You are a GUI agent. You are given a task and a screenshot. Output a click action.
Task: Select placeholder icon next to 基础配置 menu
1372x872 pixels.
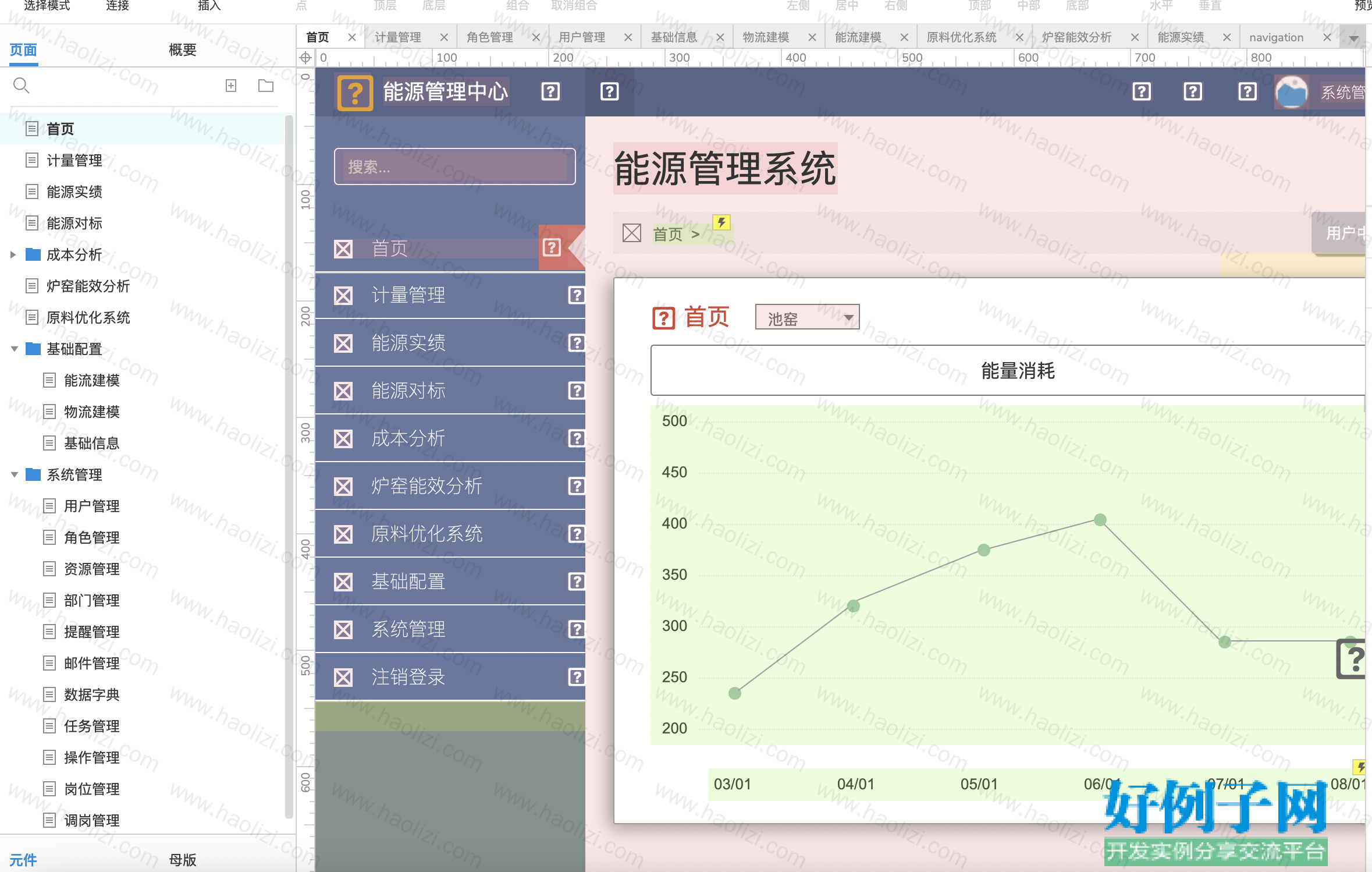point(343,582)
